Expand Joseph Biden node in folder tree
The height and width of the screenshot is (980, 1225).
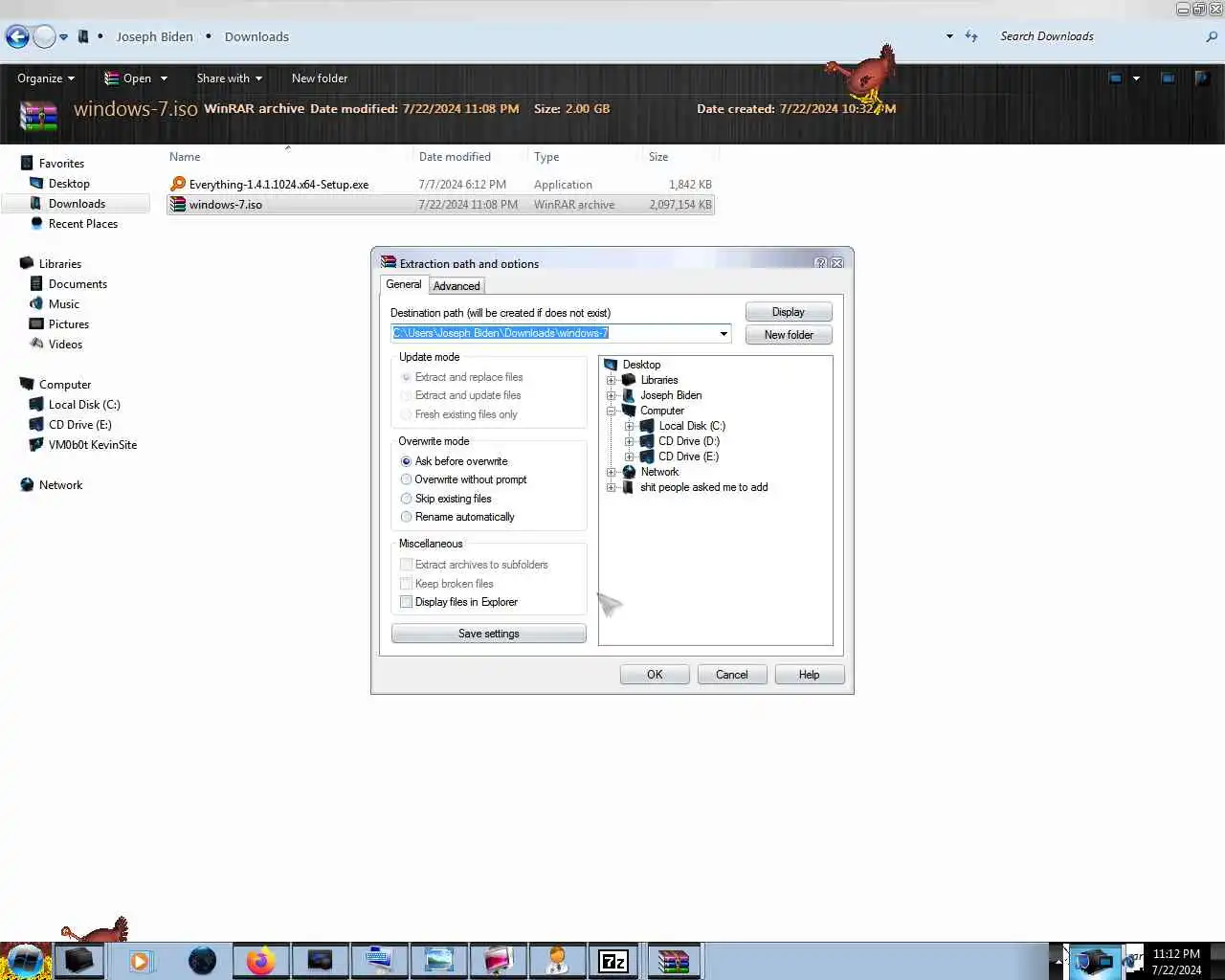[611, 395]
